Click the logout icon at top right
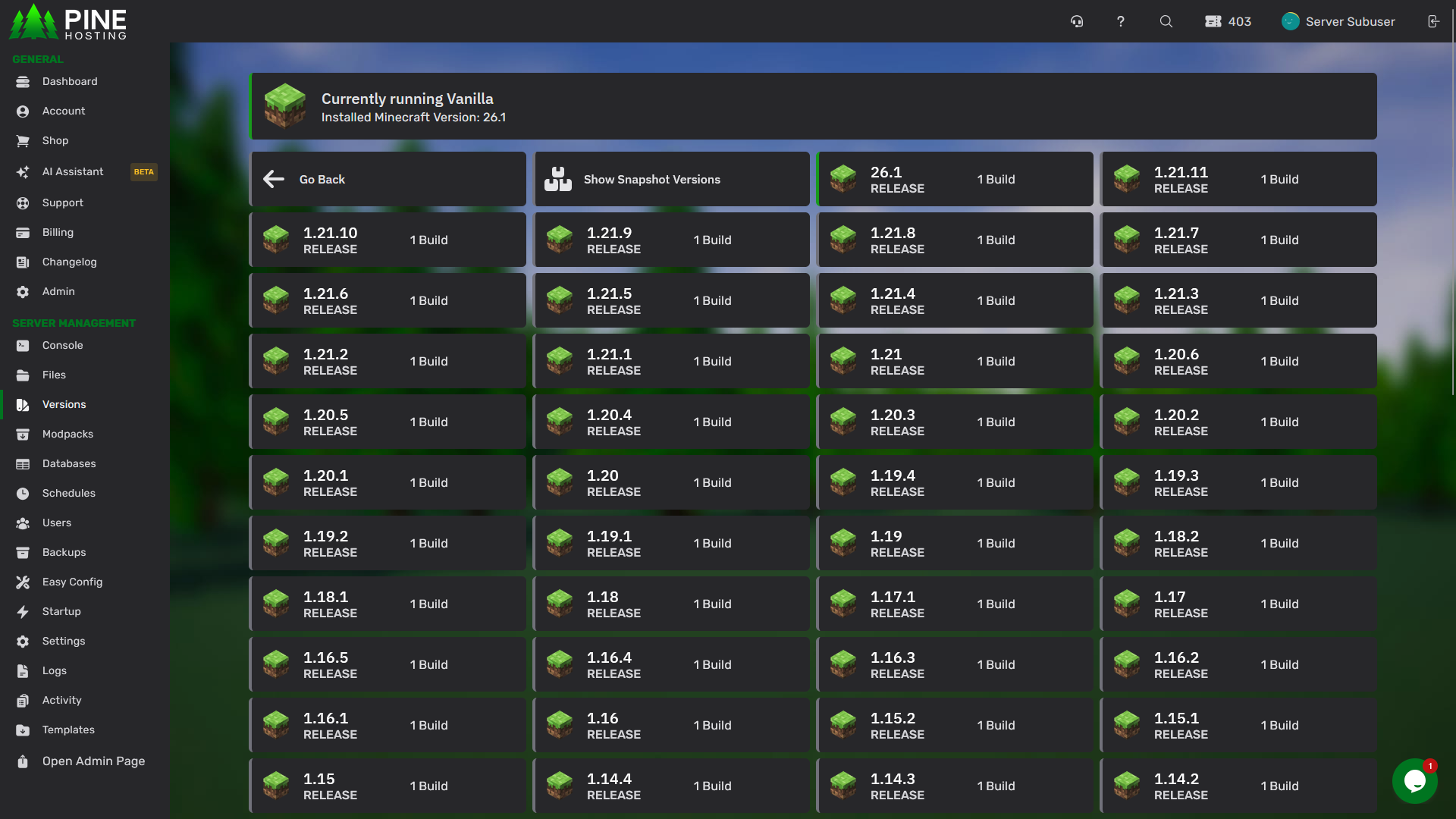 click(x=1433, y=21)
